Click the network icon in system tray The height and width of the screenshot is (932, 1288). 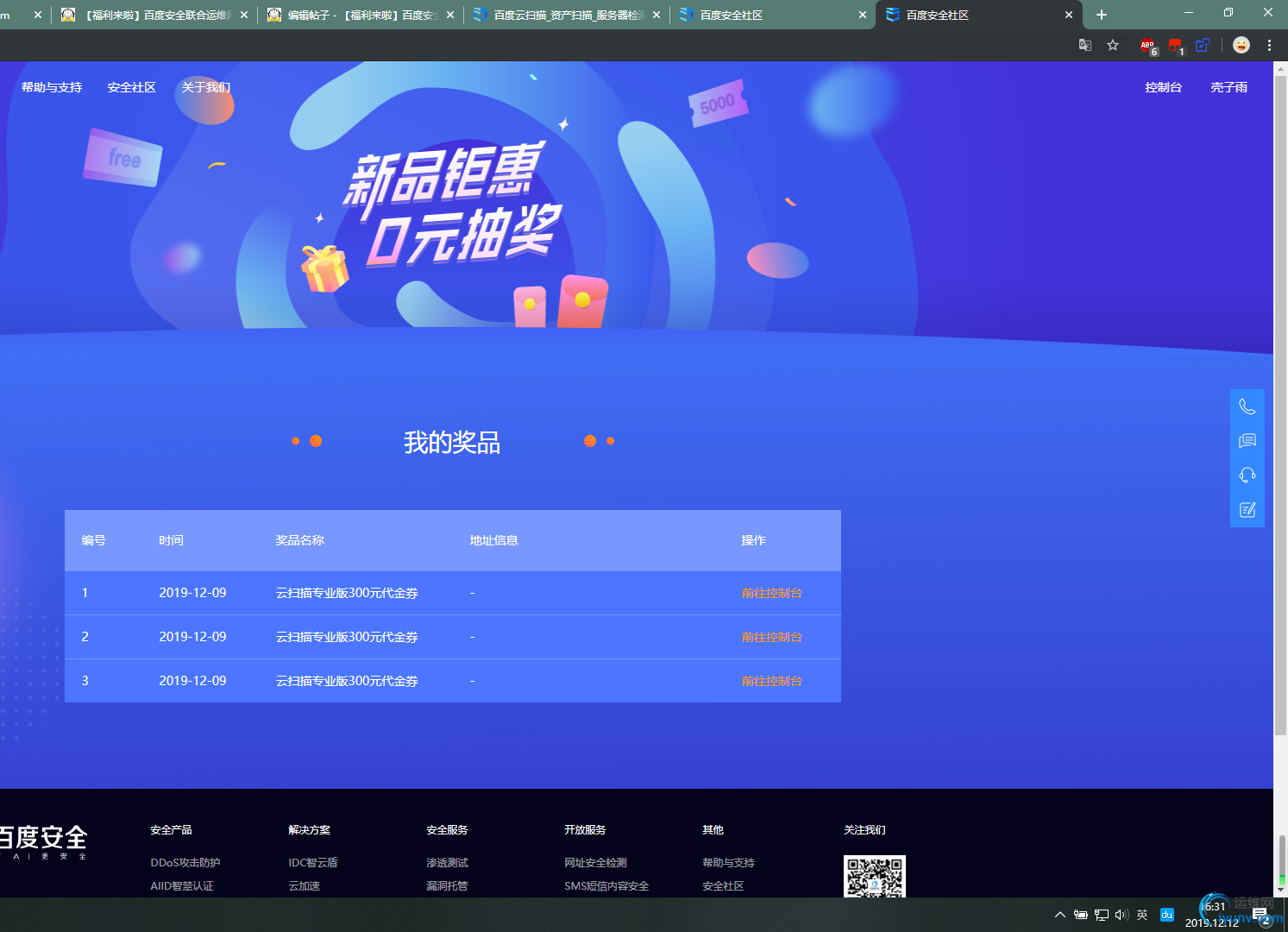1102,915
